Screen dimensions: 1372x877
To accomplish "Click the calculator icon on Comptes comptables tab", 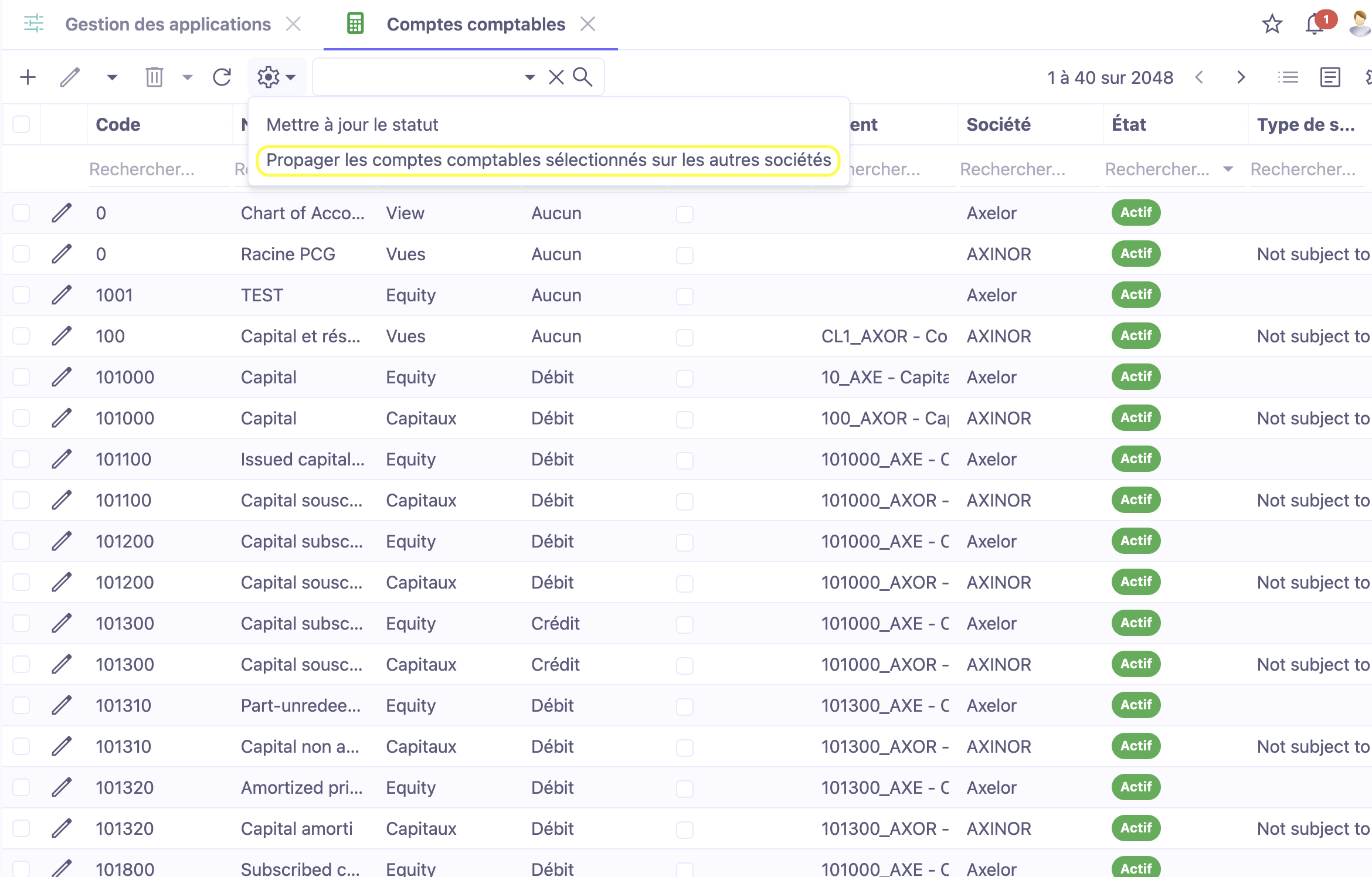I will tap(355, 23).
